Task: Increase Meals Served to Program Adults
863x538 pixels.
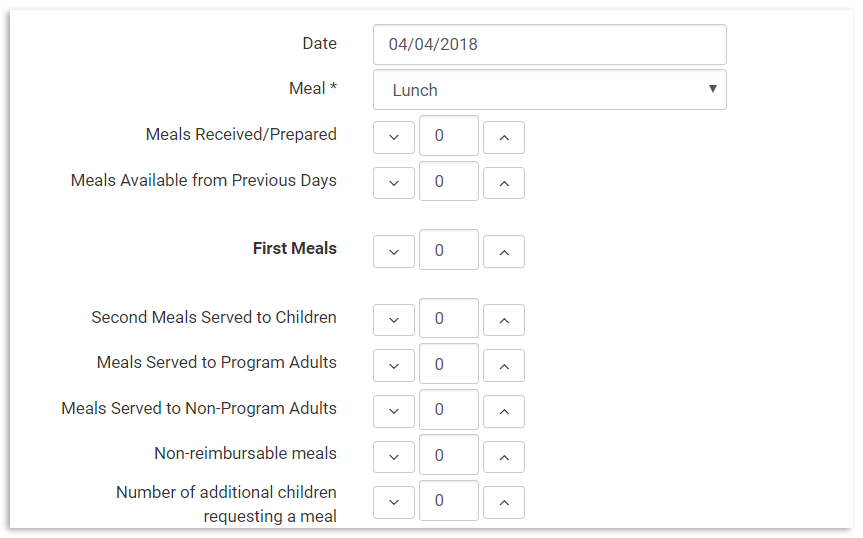Action: click(x=504, y=366)
